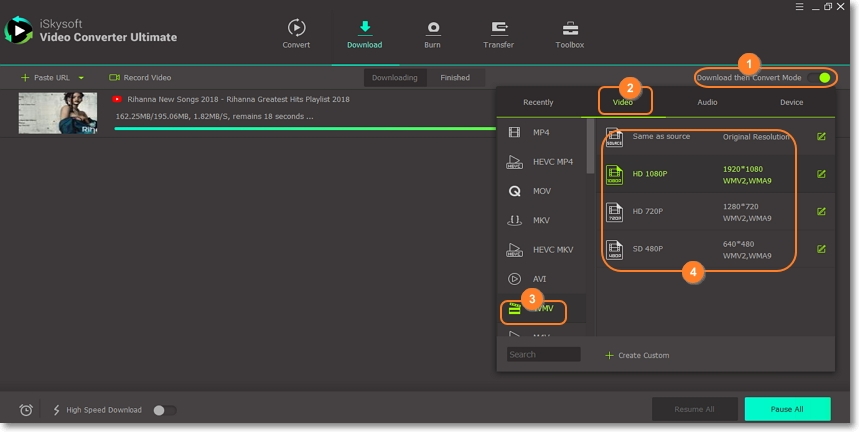Switch to the Convert section icon
This screenshot has width=859, height=432.
click(x=297, y=28)
